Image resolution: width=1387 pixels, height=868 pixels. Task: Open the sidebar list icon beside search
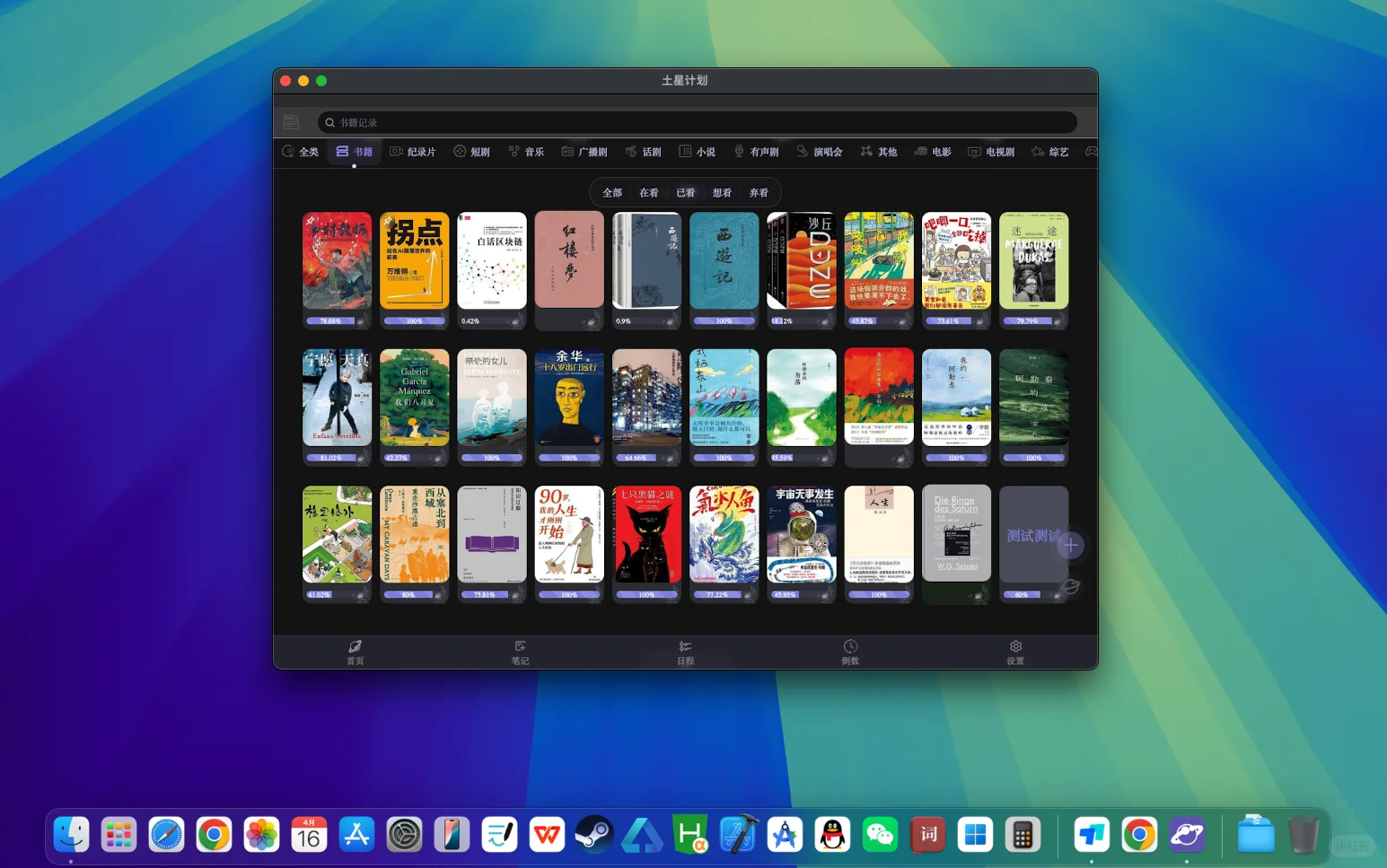tap(291, 122)
